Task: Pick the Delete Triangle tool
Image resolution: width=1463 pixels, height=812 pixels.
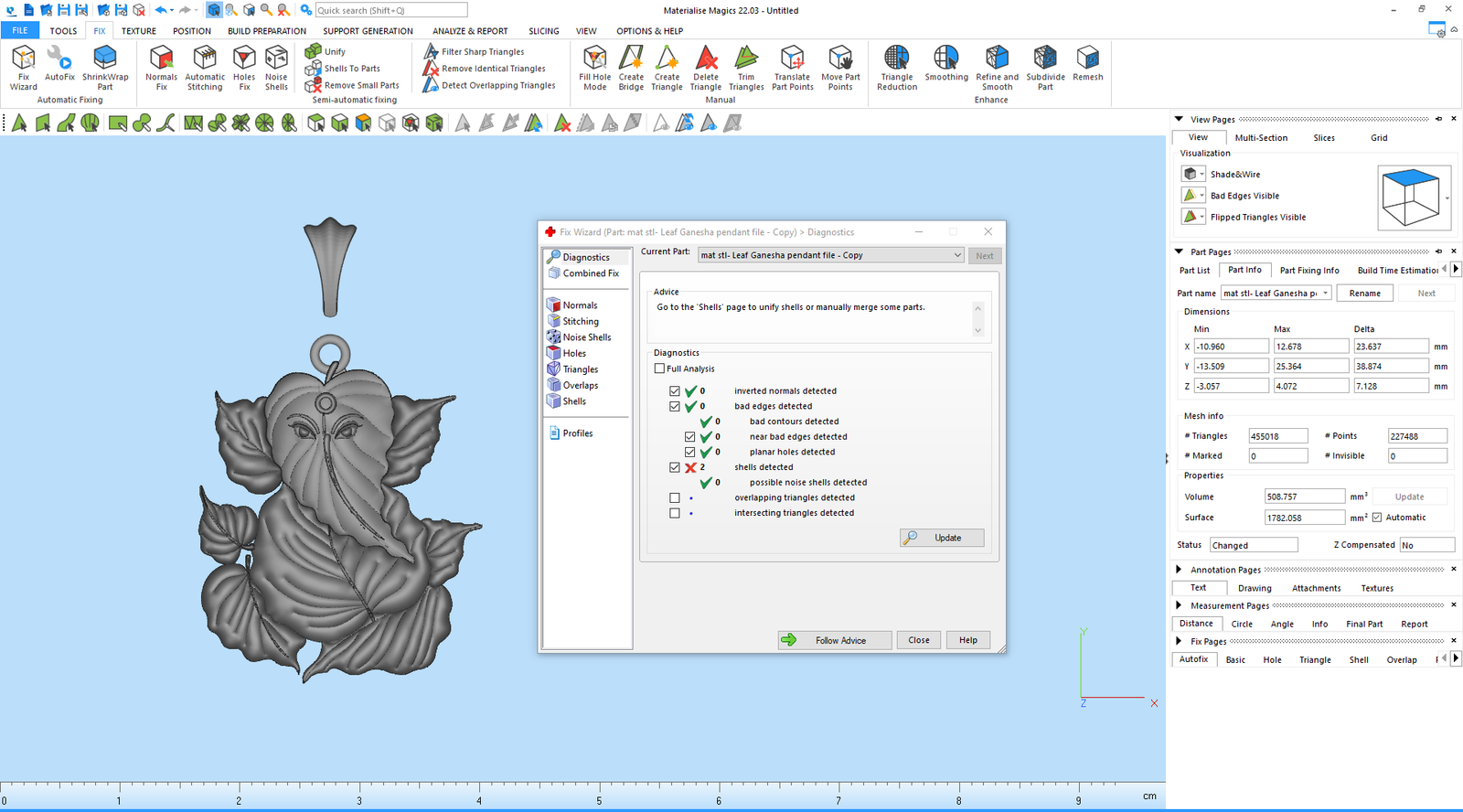Action: click(x=706, y=68)
